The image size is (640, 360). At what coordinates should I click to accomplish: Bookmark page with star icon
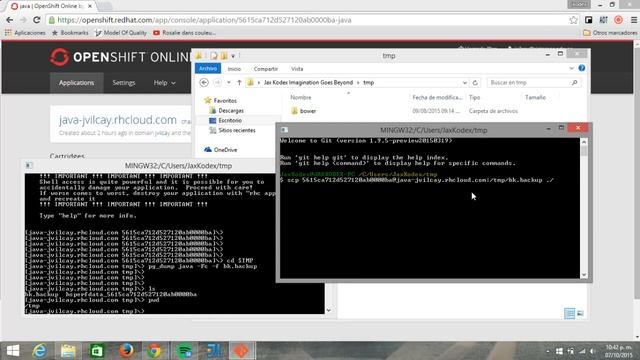pos(573,20)
